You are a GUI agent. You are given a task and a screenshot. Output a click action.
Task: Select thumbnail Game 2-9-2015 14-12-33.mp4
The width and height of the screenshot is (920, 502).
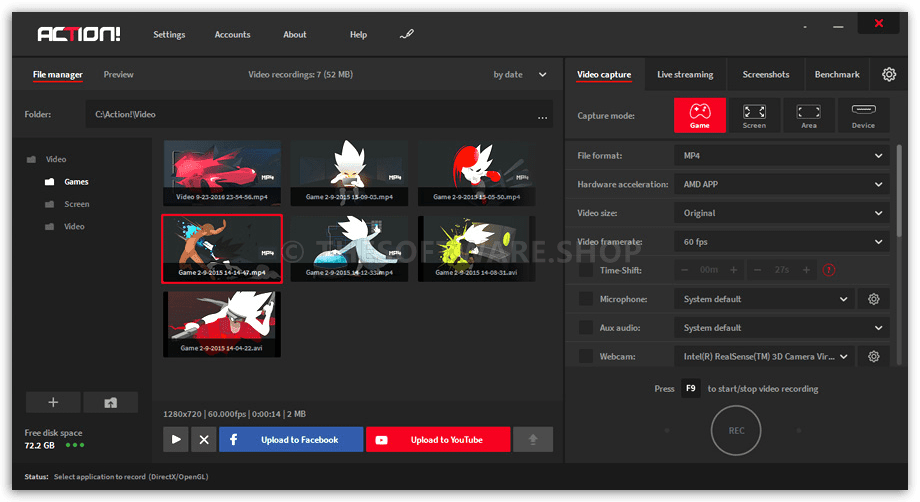click(349, 249)
